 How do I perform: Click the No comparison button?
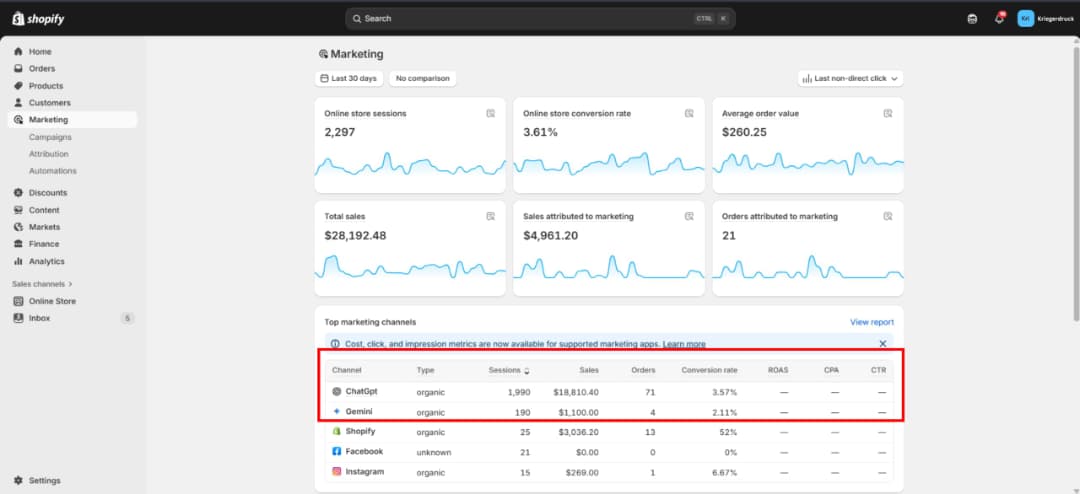tap(423, 79)
